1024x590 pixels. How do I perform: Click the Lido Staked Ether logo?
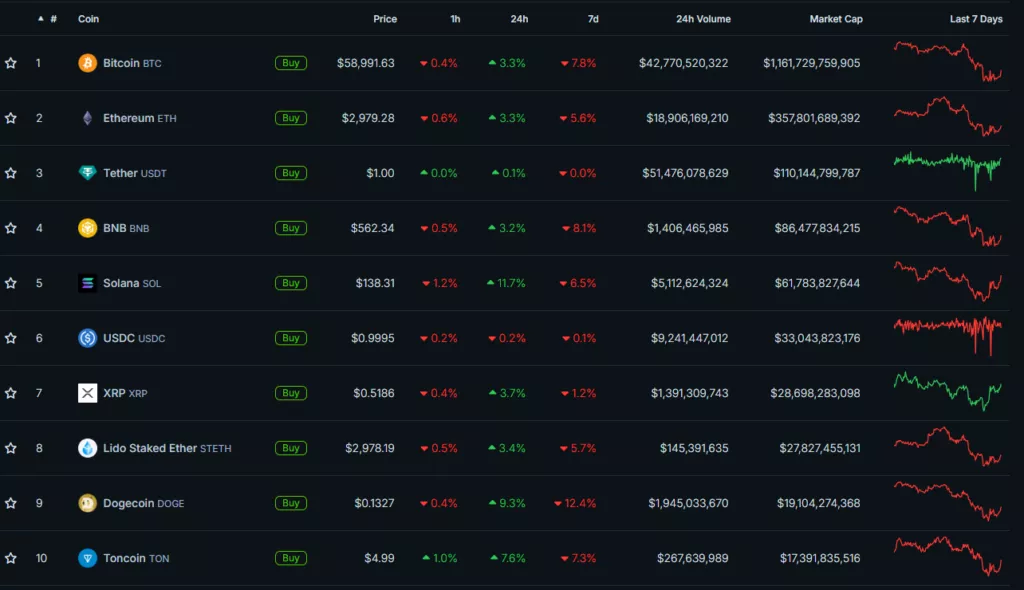(88, 448)
